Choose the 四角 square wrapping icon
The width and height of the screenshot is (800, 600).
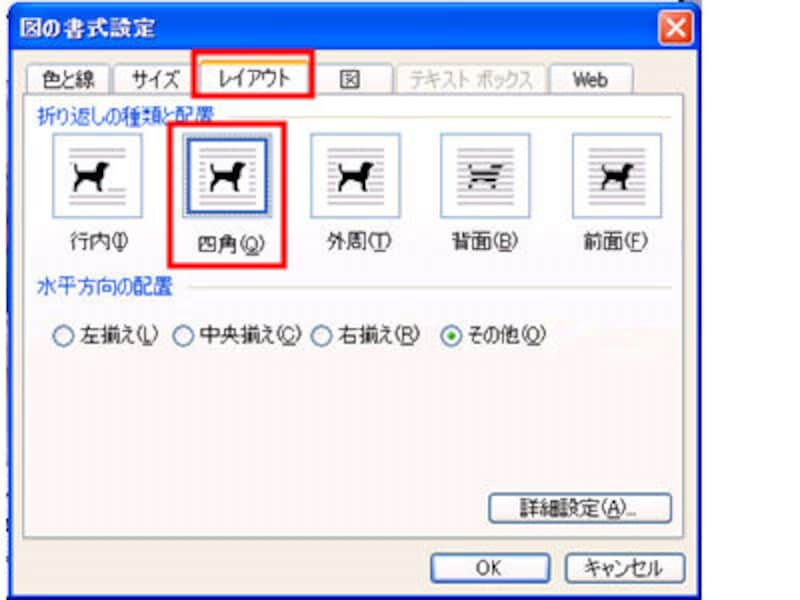tap(227, 176)
